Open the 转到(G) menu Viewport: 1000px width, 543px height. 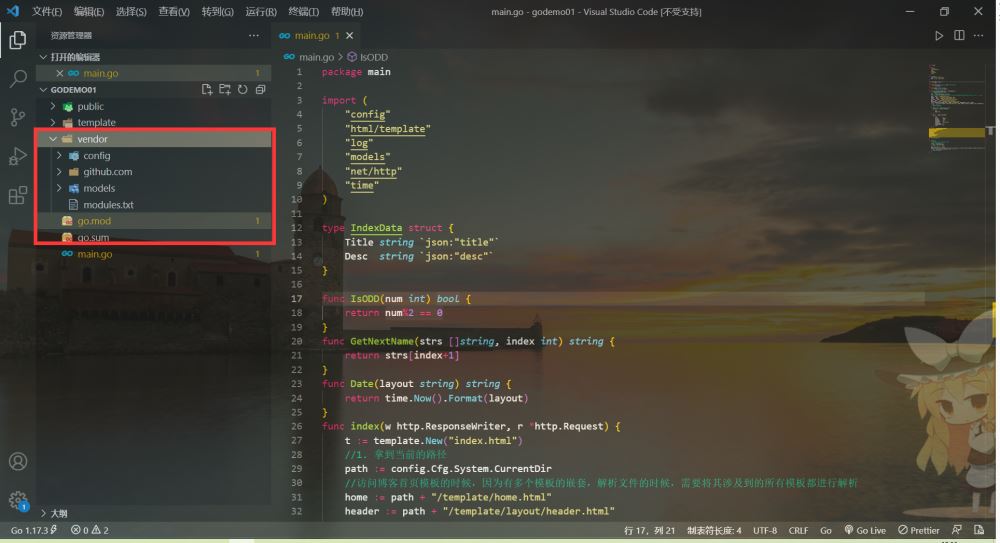[x=217, y=11]
